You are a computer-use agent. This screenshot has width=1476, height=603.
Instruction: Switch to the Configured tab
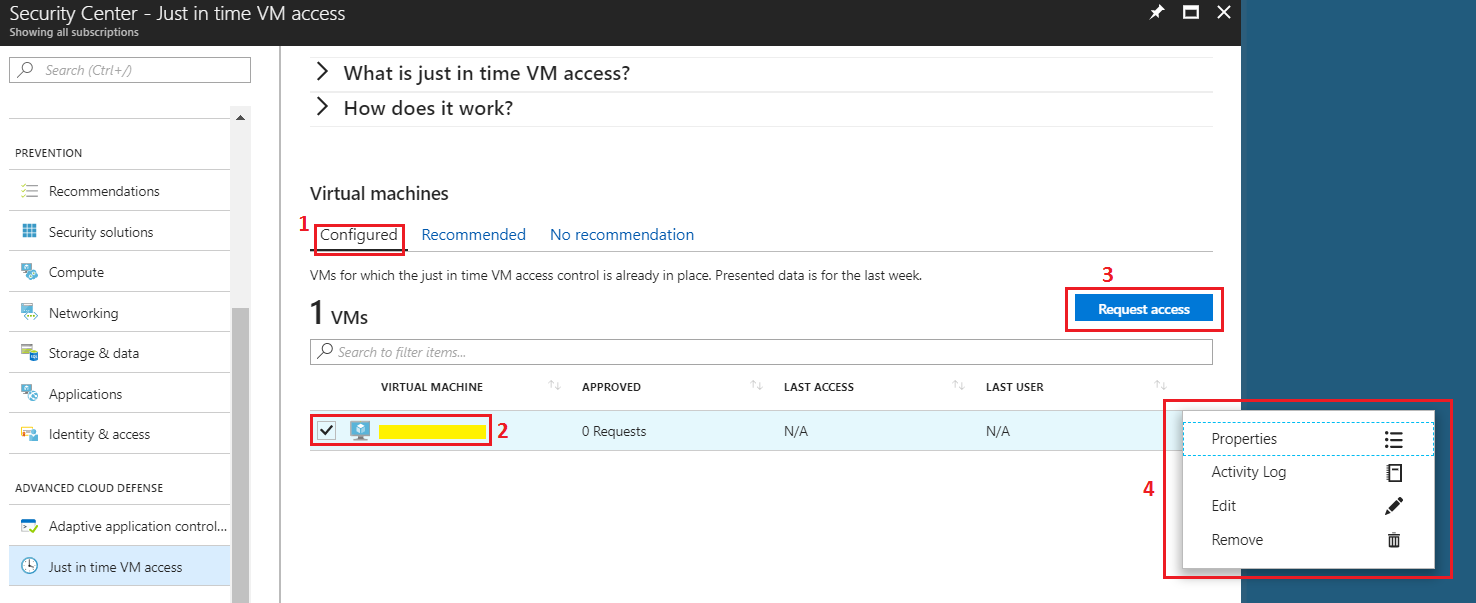(359, 235)
